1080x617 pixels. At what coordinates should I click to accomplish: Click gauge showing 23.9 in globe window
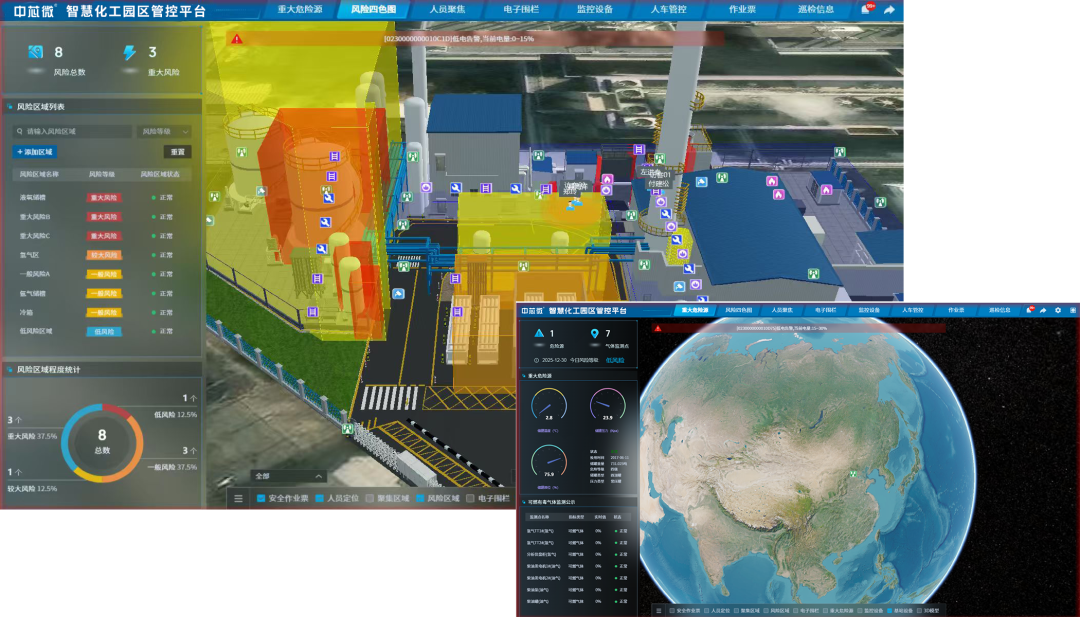pos(607,406)
